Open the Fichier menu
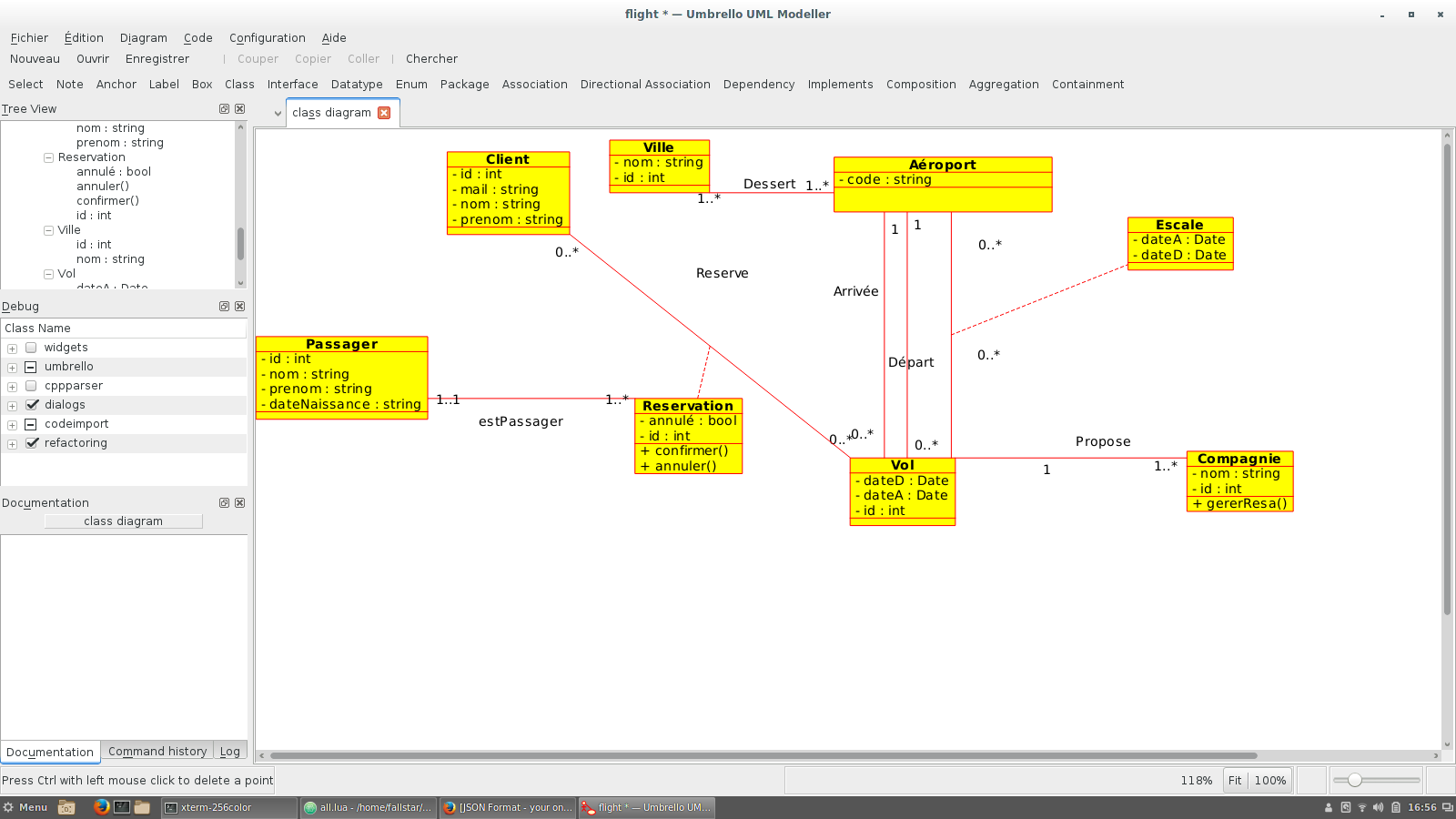Viewport: 1456px width, 819px height. tap(29, 38)
